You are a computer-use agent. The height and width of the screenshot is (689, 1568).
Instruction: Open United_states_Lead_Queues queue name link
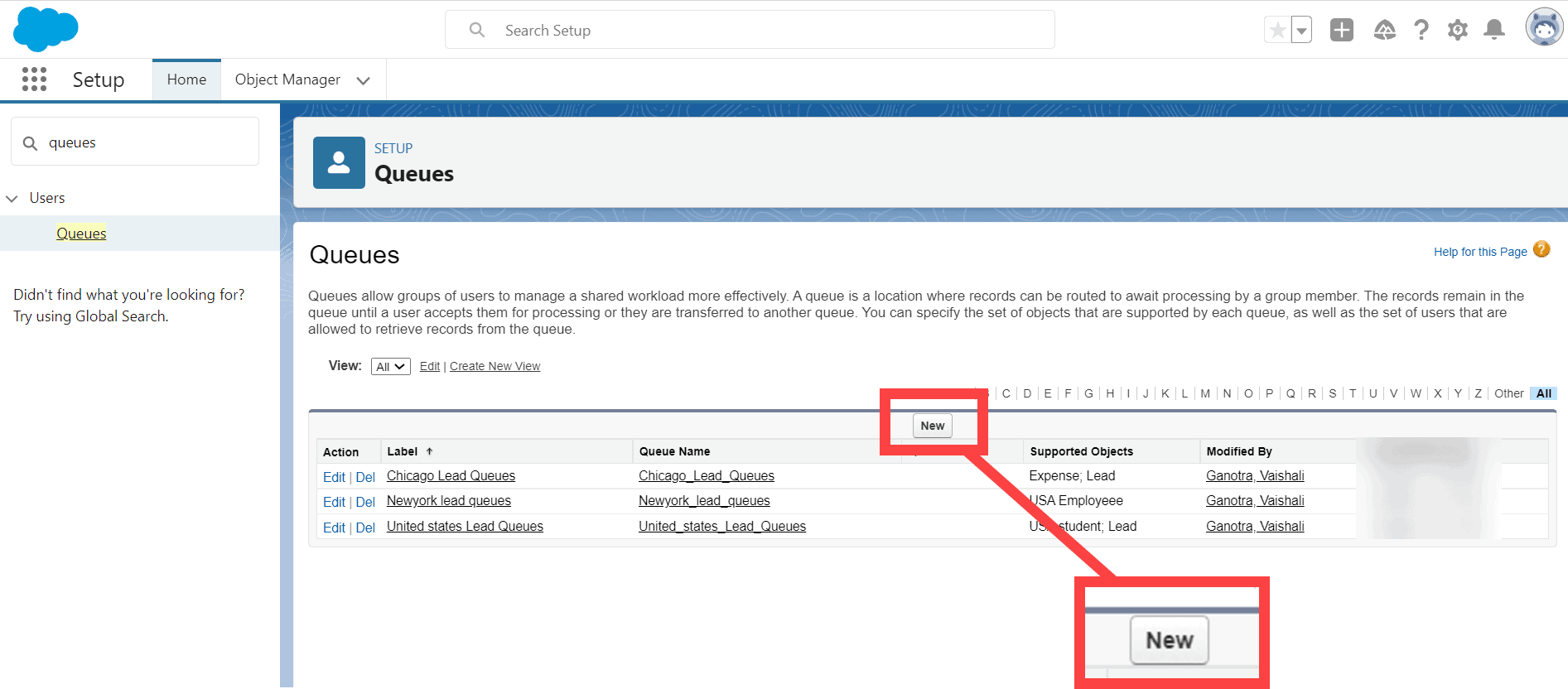click(722, 526)
